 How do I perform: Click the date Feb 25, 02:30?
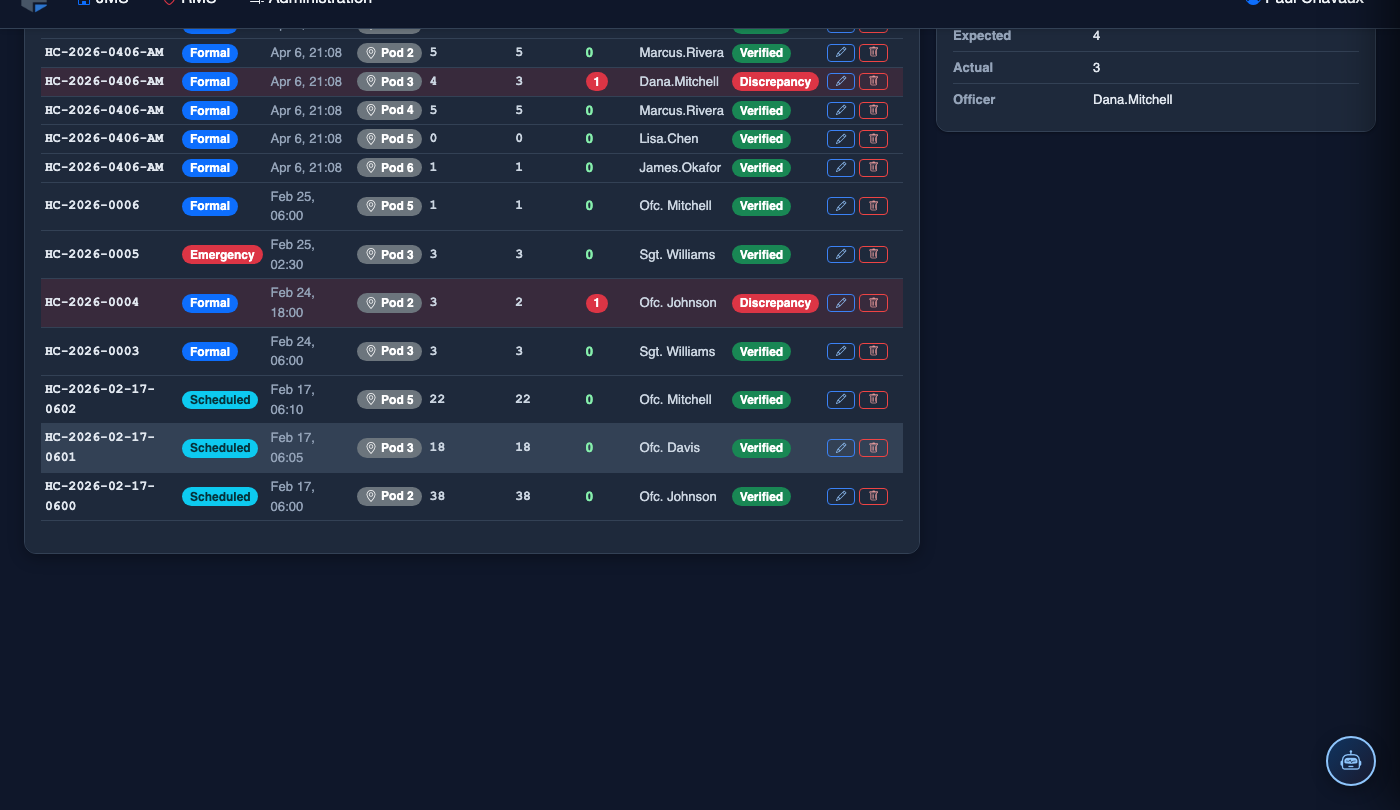point(292,255)
